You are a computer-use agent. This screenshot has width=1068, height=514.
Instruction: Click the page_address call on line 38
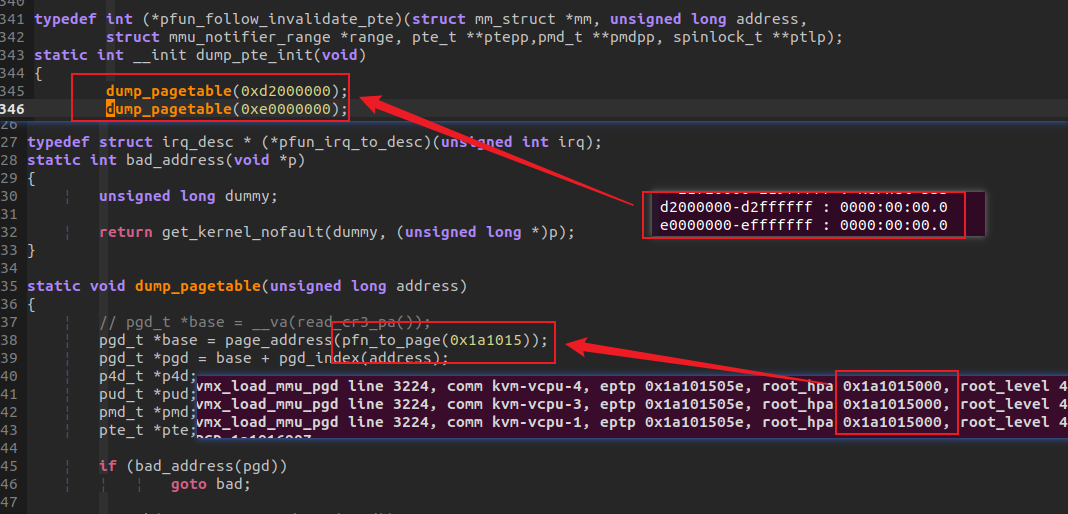coord(280,340)
